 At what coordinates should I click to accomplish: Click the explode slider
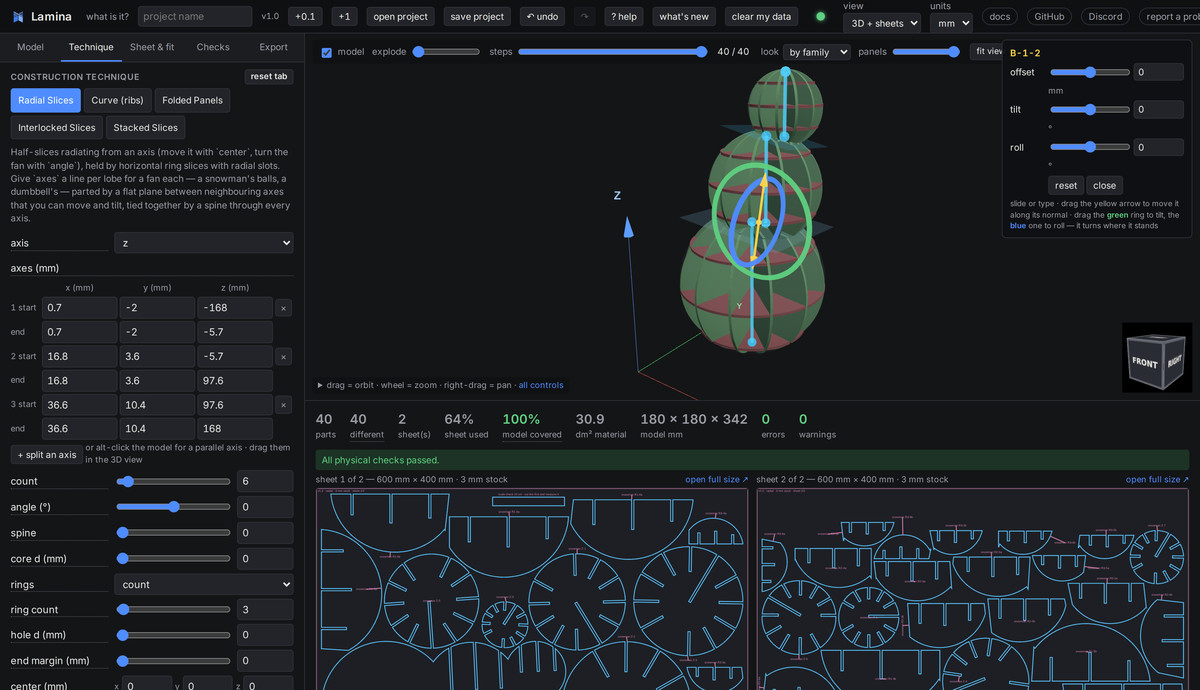click(x=446, y=52)
